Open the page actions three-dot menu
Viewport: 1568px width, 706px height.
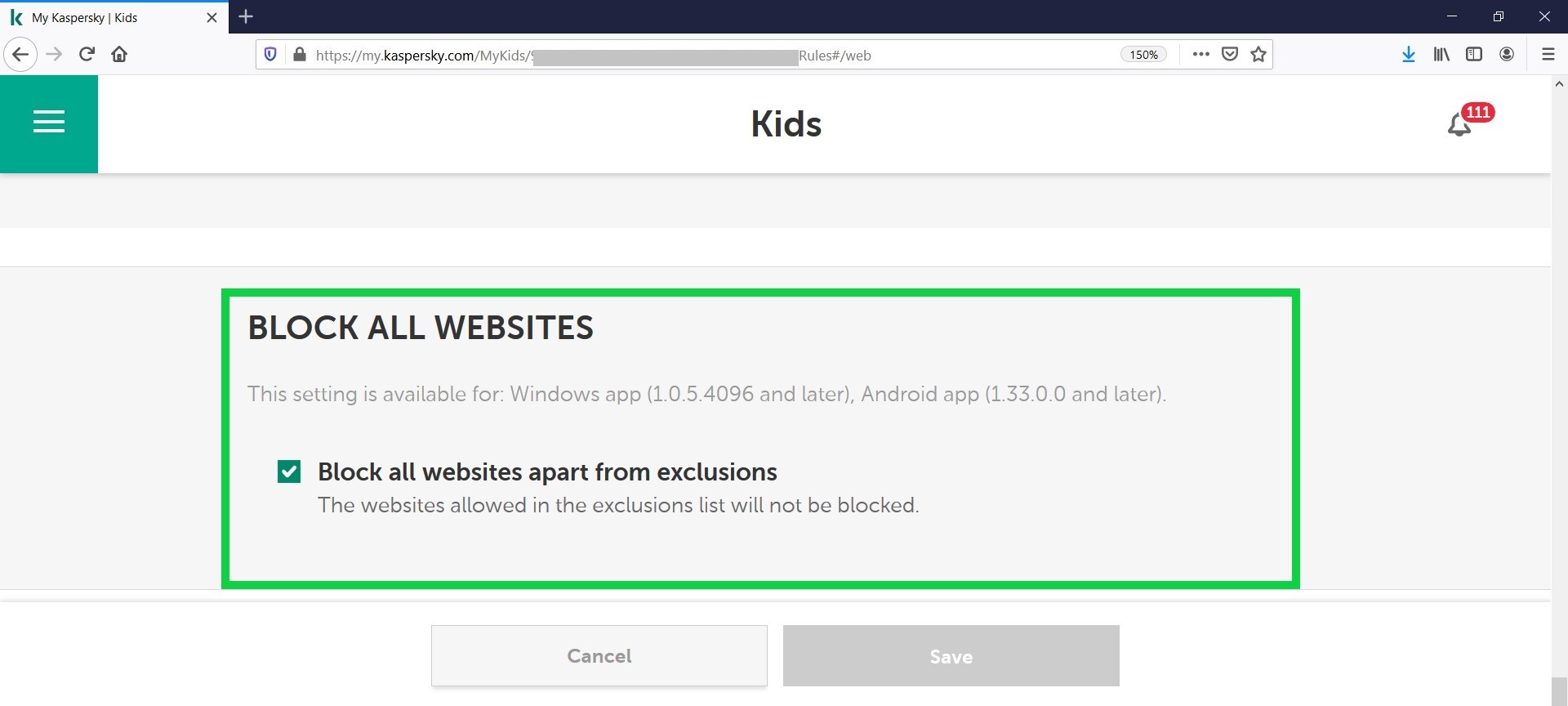pos(1200,55)
